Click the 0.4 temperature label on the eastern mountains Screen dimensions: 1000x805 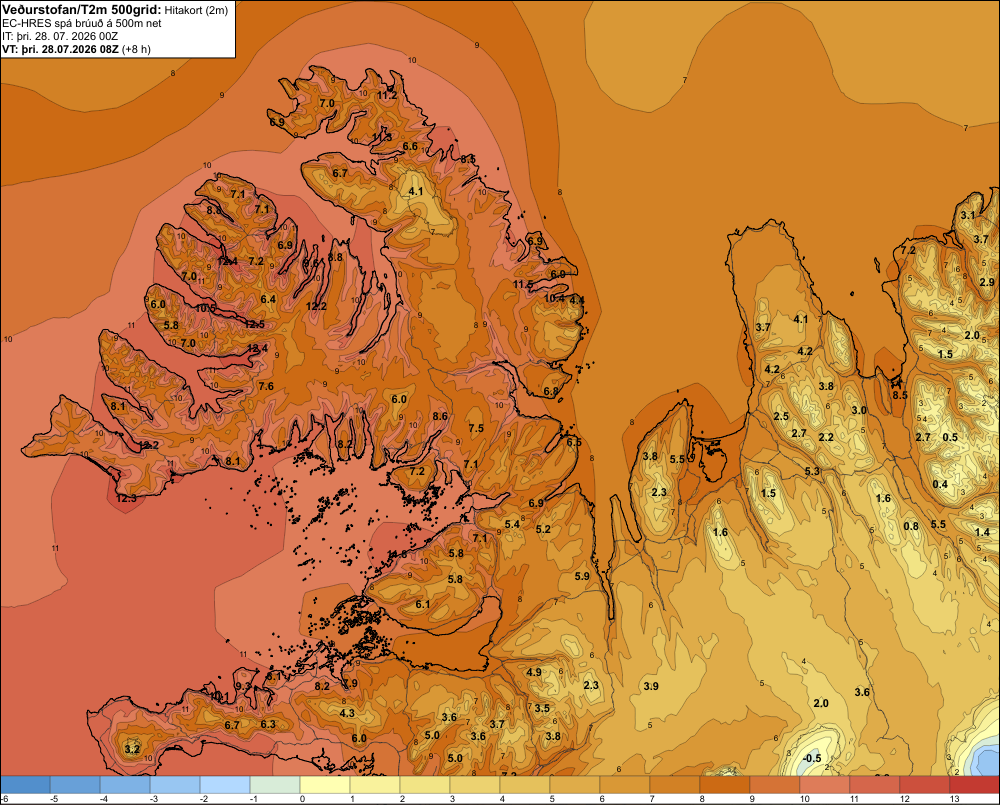(x=940, y=484)
